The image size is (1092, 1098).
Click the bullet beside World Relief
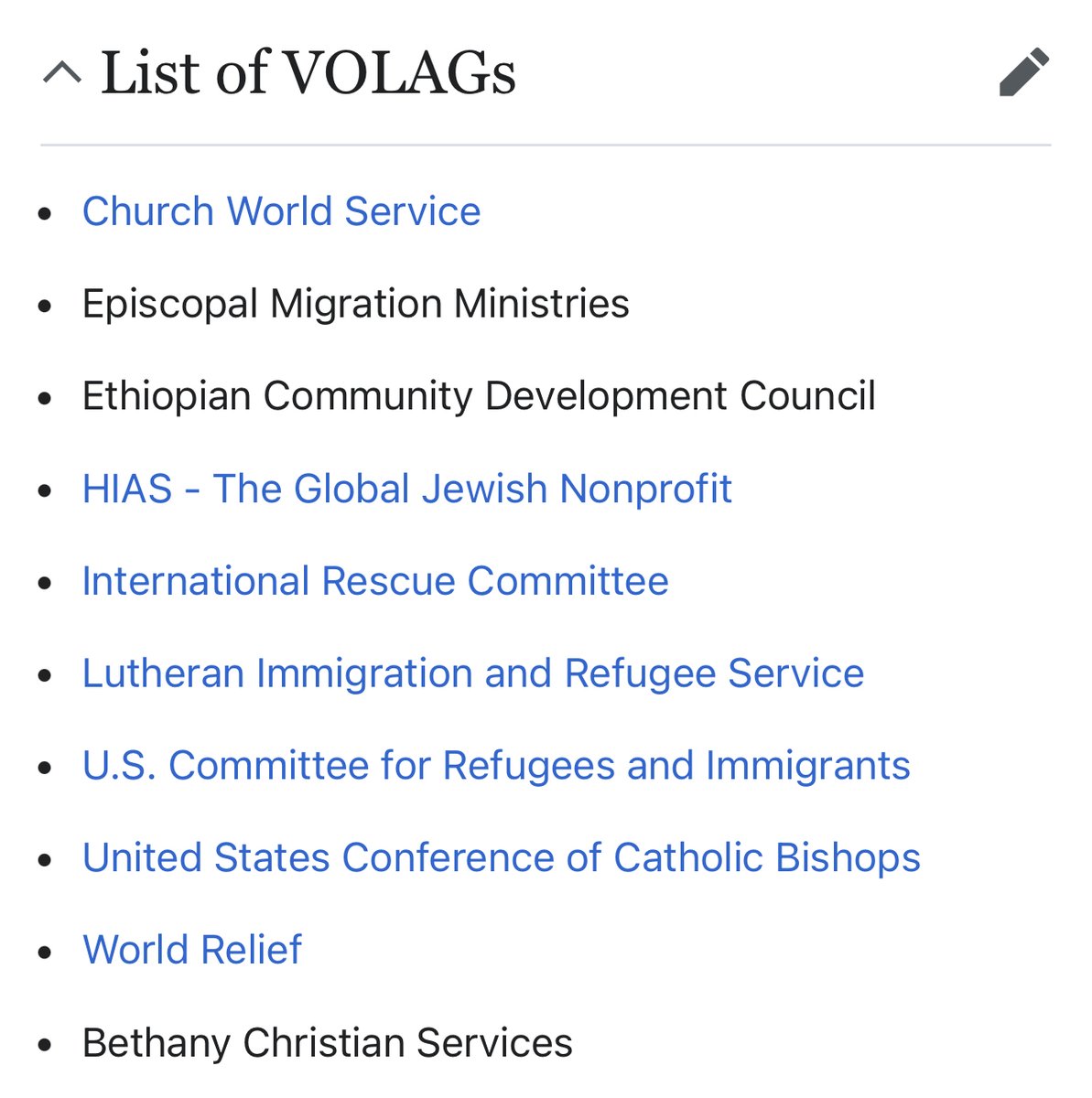coord(45,953)
